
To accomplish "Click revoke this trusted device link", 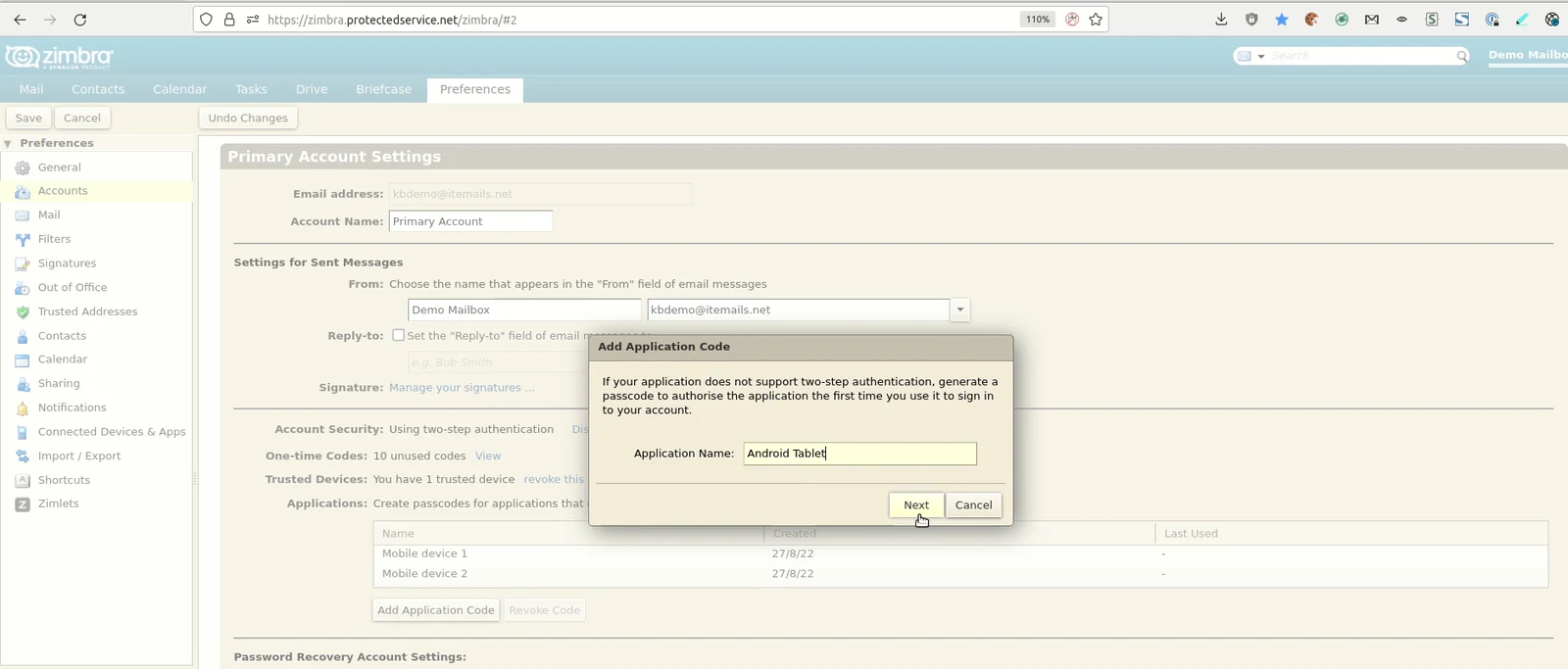I will (x=554, y=480).
